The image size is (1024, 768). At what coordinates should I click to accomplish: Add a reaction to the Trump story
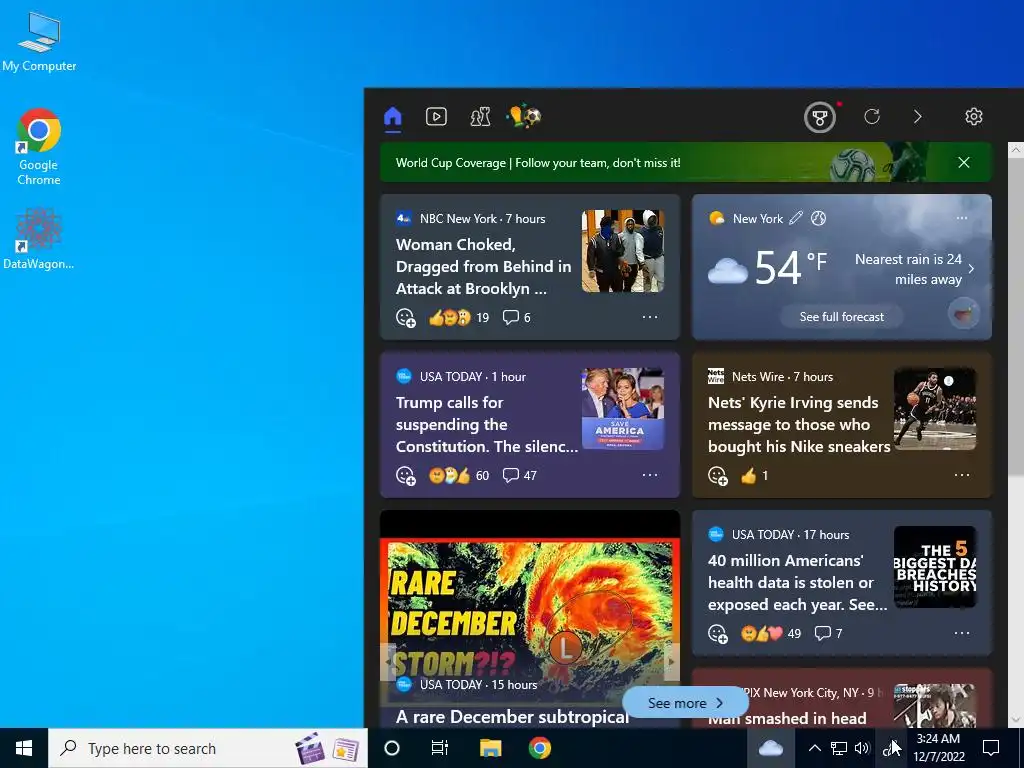tap(406, 475)
